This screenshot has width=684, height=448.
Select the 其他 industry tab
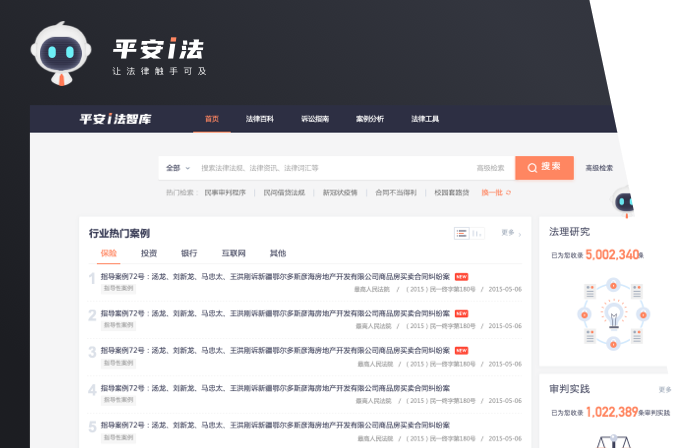click(x=277, y=253)
